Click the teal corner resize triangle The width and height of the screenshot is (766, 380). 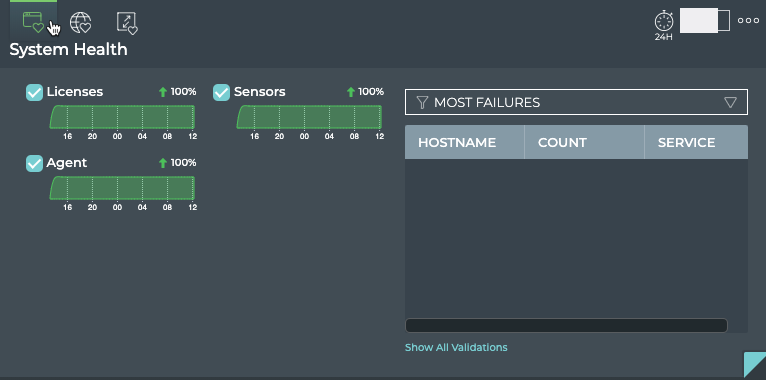(755, 364)
